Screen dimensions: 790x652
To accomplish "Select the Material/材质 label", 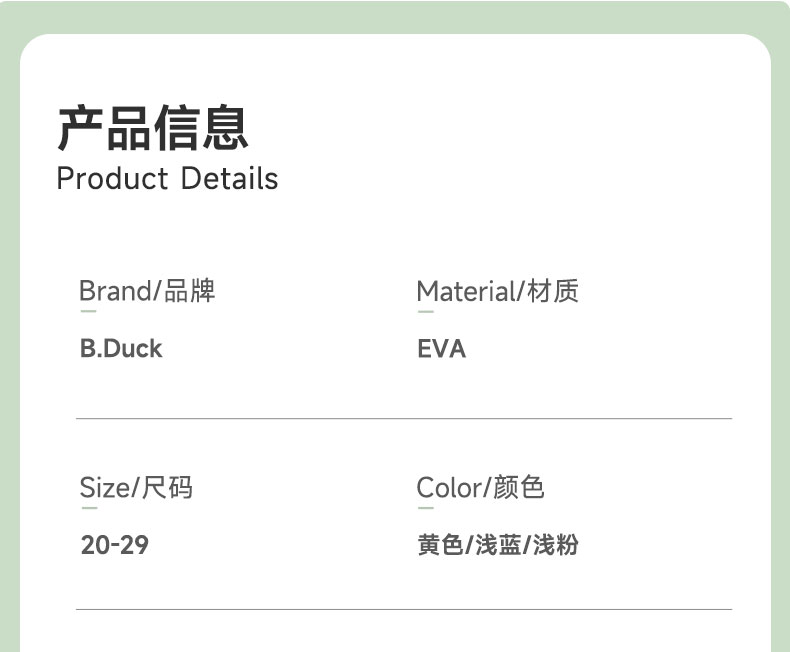I will pyautogui.click(x=497, y=291).
